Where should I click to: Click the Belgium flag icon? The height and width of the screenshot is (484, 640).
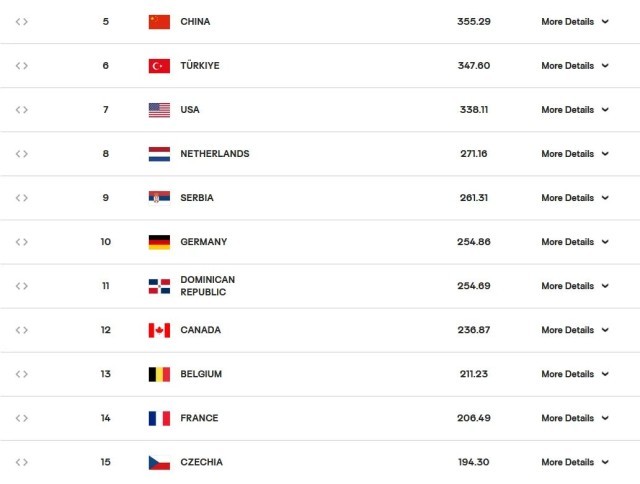pos(159,374)
